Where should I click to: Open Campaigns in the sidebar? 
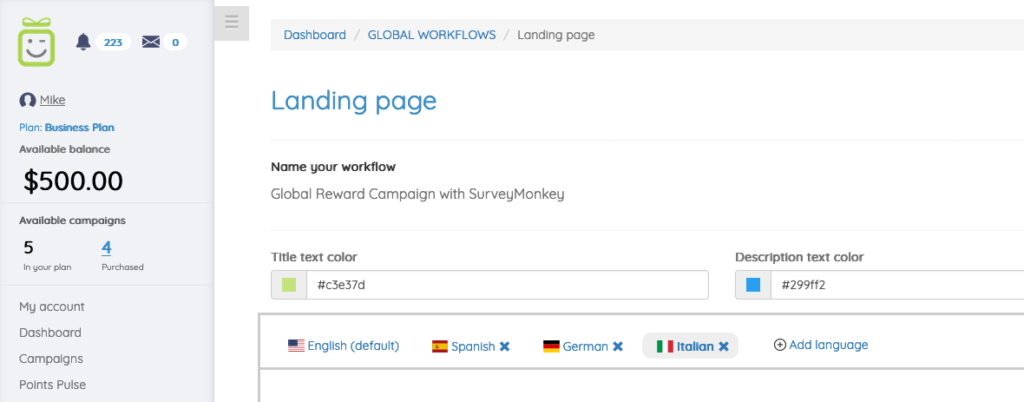click(50, 358)
